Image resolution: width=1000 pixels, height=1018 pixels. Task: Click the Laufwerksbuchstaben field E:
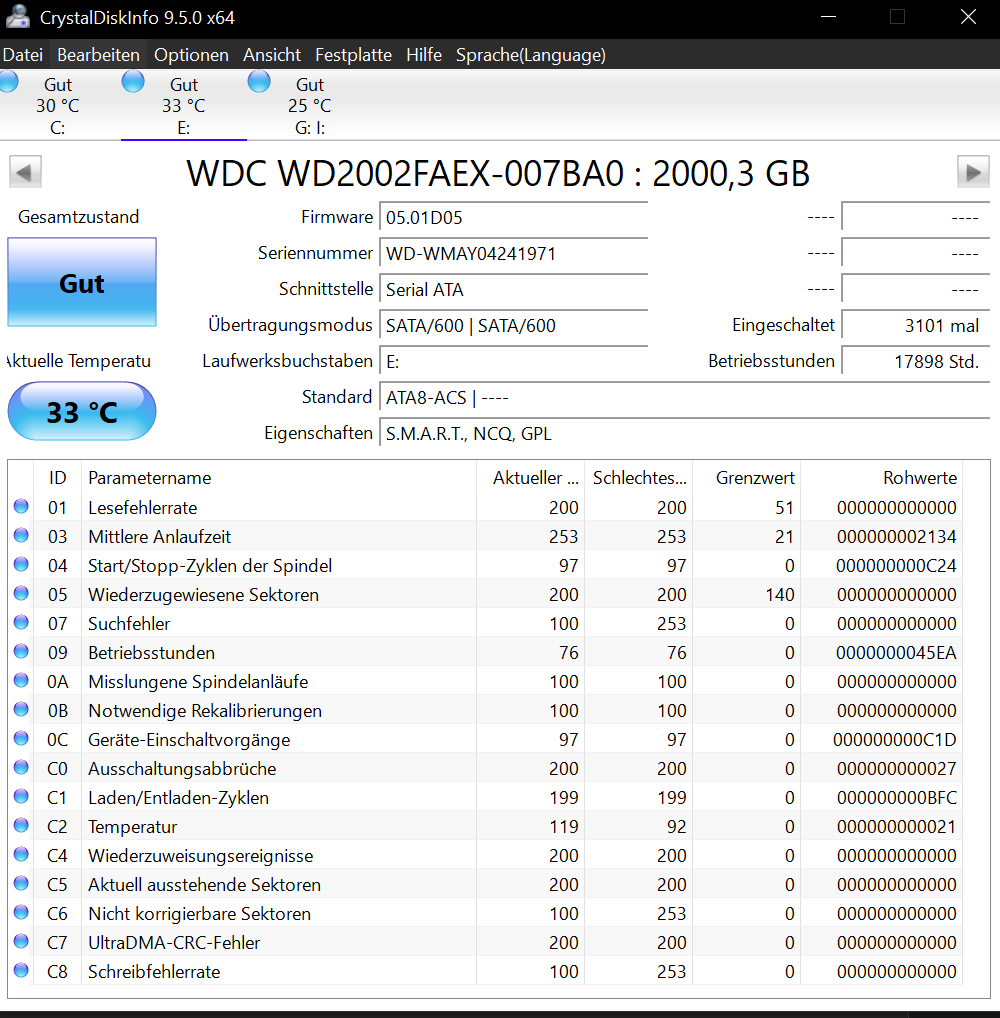point(514,361)
